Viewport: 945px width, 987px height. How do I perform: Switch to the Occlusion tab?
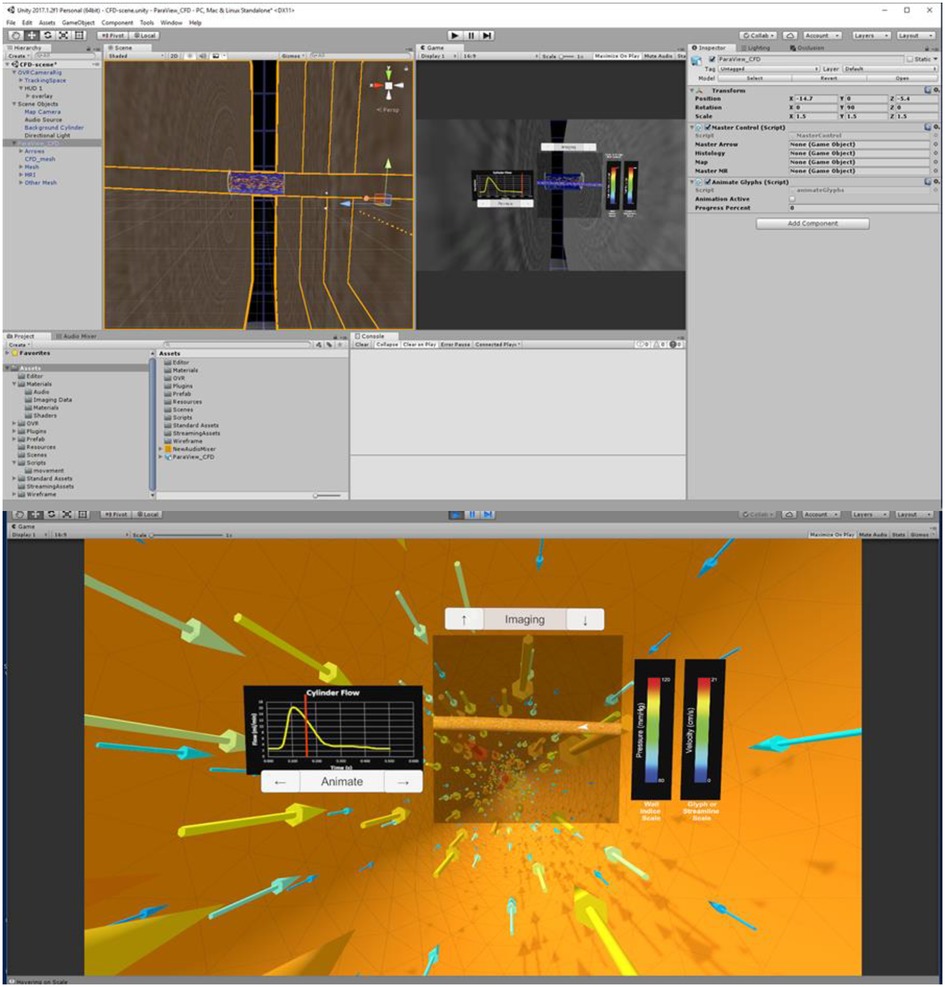click(x=807, y=48)
